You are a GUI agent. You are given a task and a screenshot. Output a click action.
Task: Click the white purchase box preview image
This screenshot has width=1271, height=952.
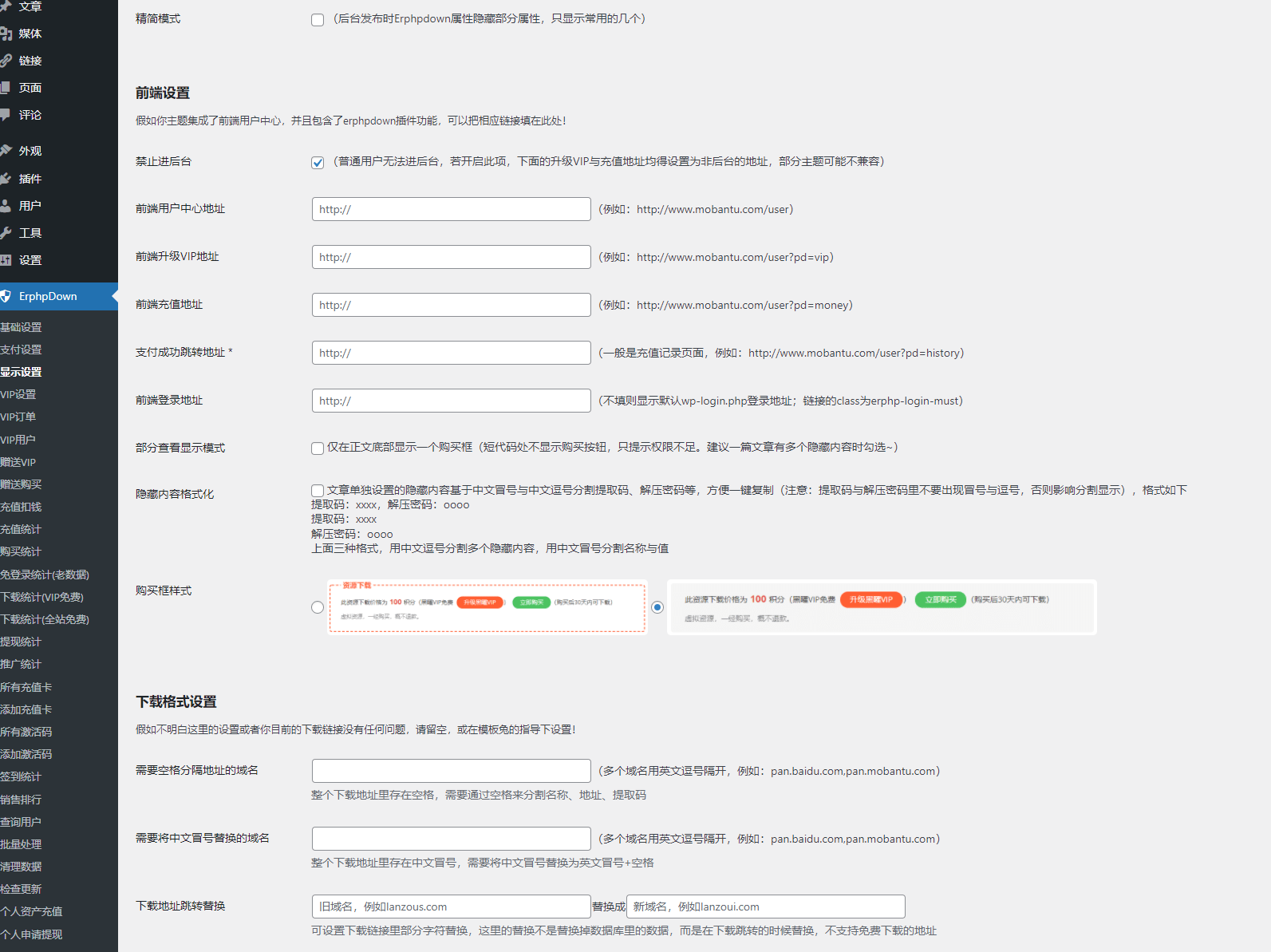pyautogui.click(x=882, y=607)
